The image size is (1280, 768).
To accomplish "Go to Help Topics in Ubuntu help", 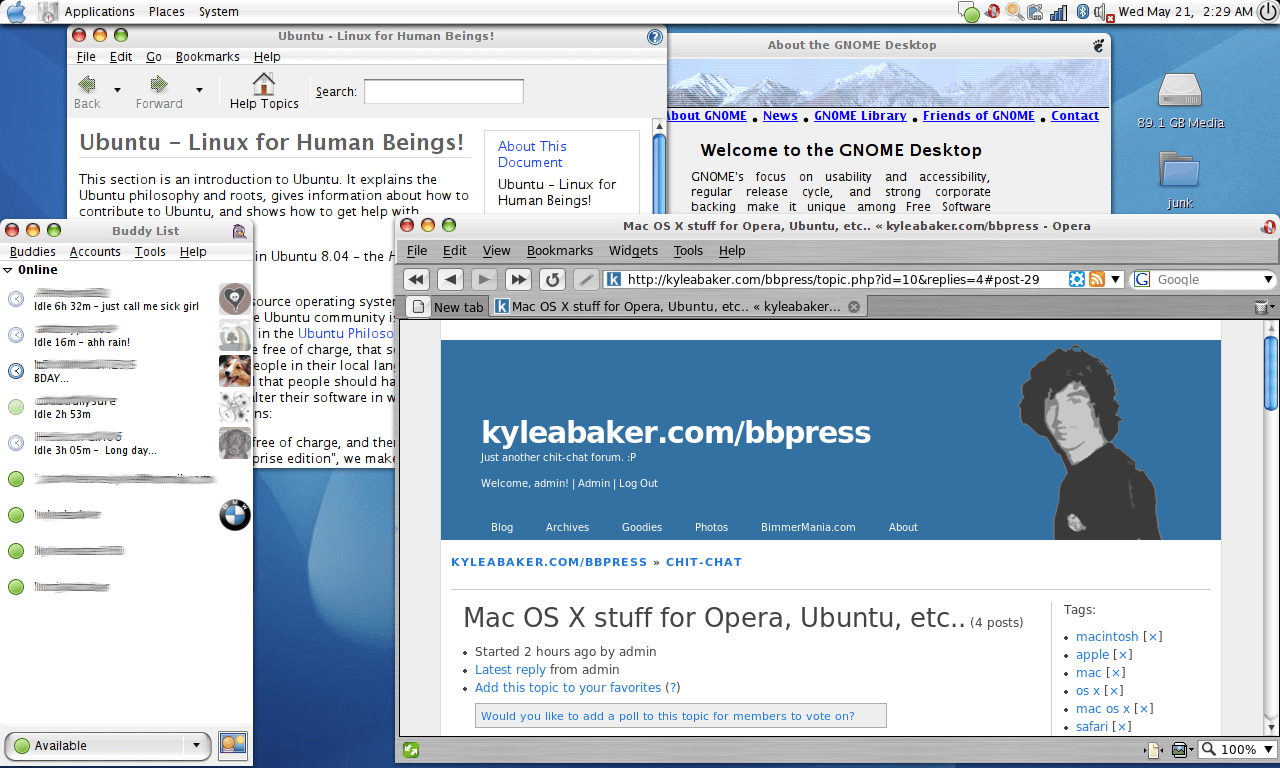I will [264, 91].
